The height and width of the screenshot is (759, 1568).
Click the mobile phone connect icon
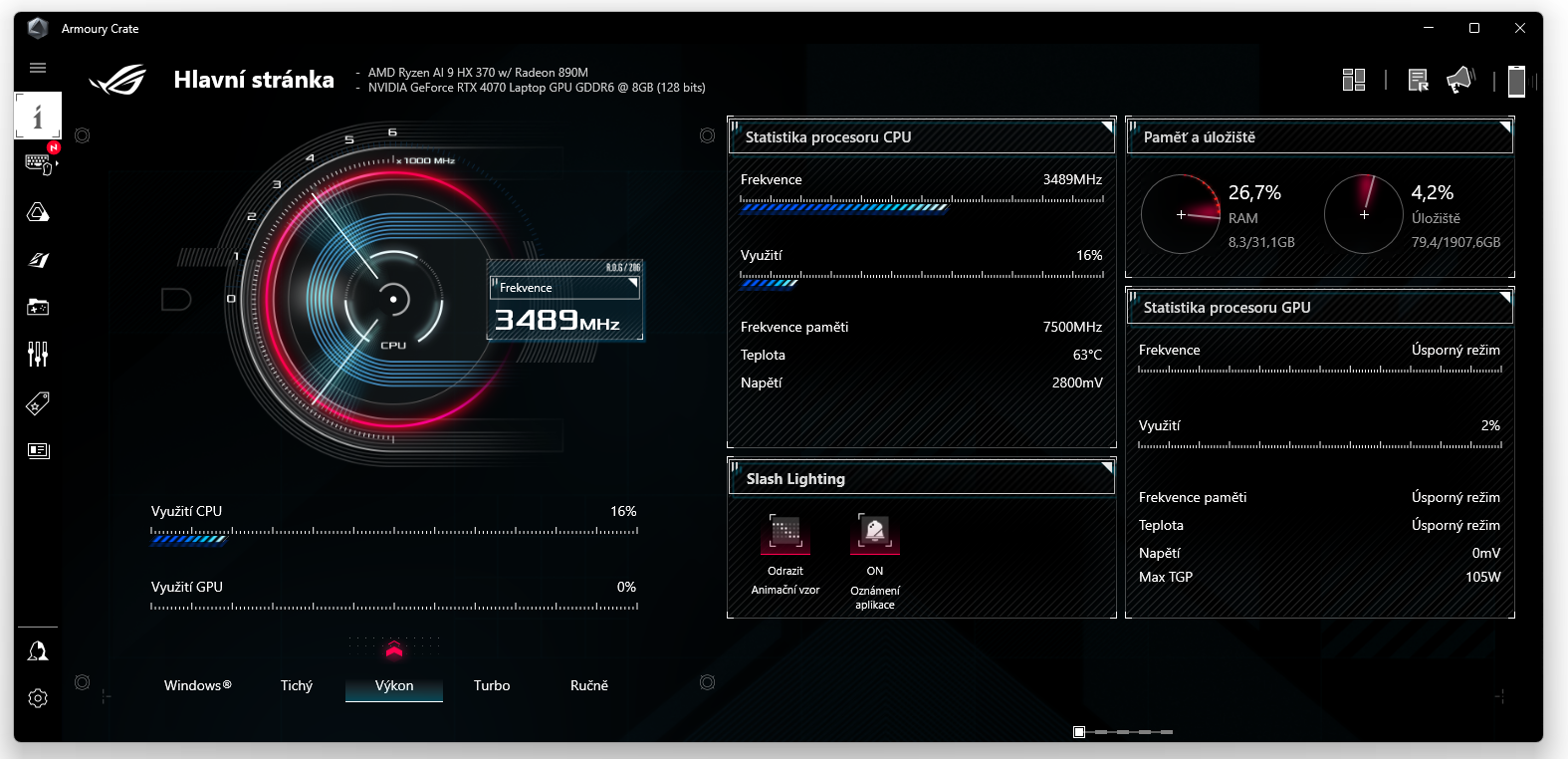pos(1516,81)
